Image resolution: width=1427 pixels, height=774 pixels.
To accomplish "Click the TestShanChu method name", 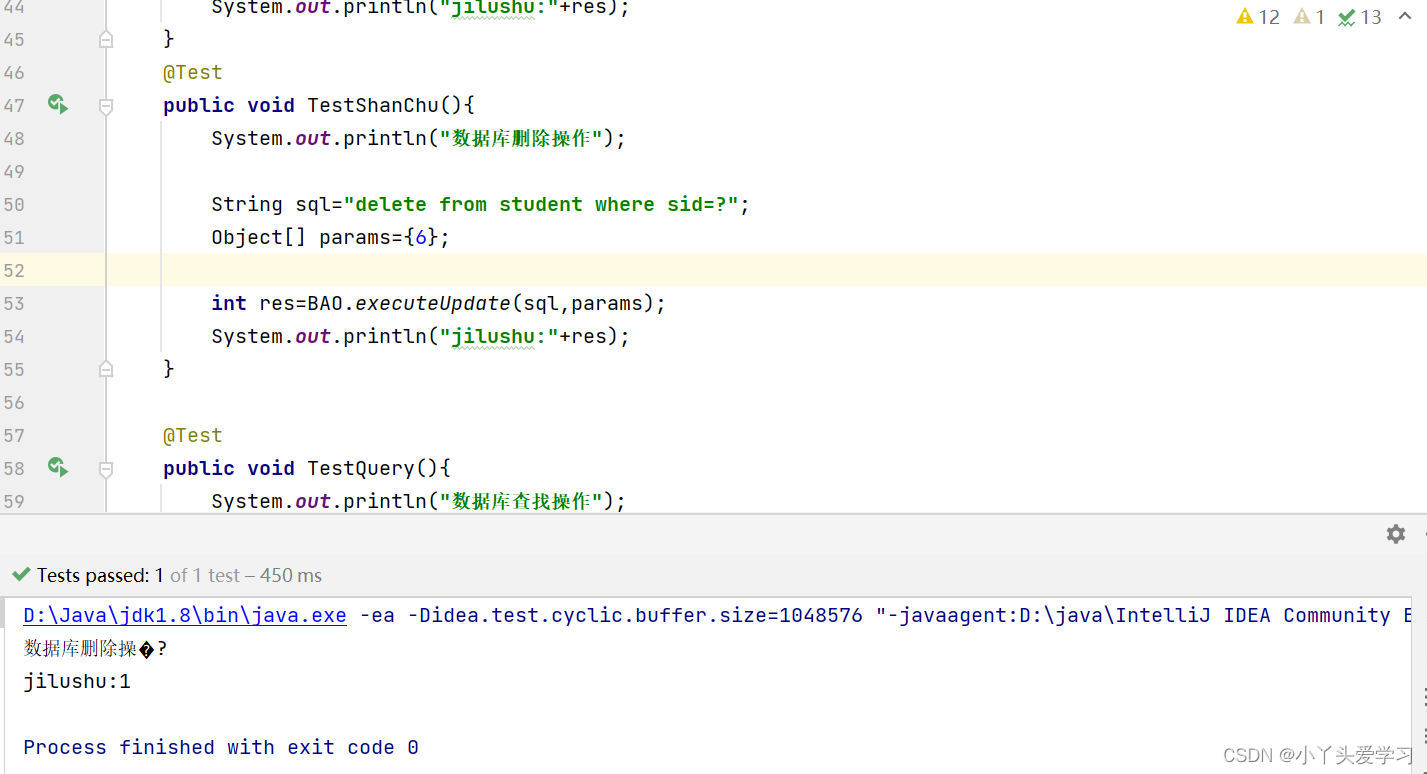I will 373,105.
